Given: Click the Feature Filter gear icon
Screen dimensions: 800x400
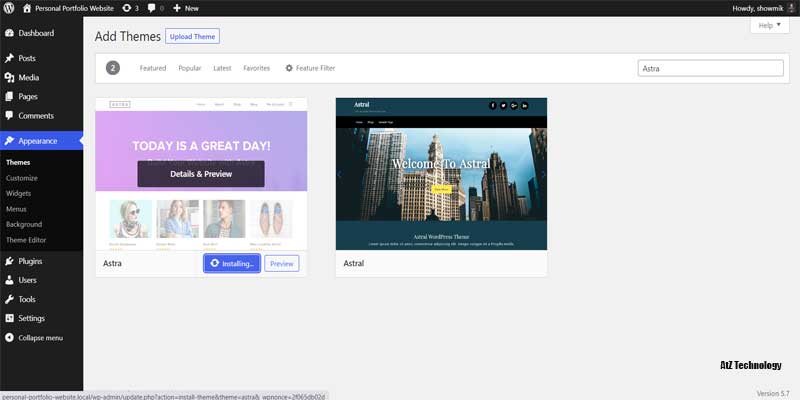Looking at the screenshot, I should (x=289, y=68).
